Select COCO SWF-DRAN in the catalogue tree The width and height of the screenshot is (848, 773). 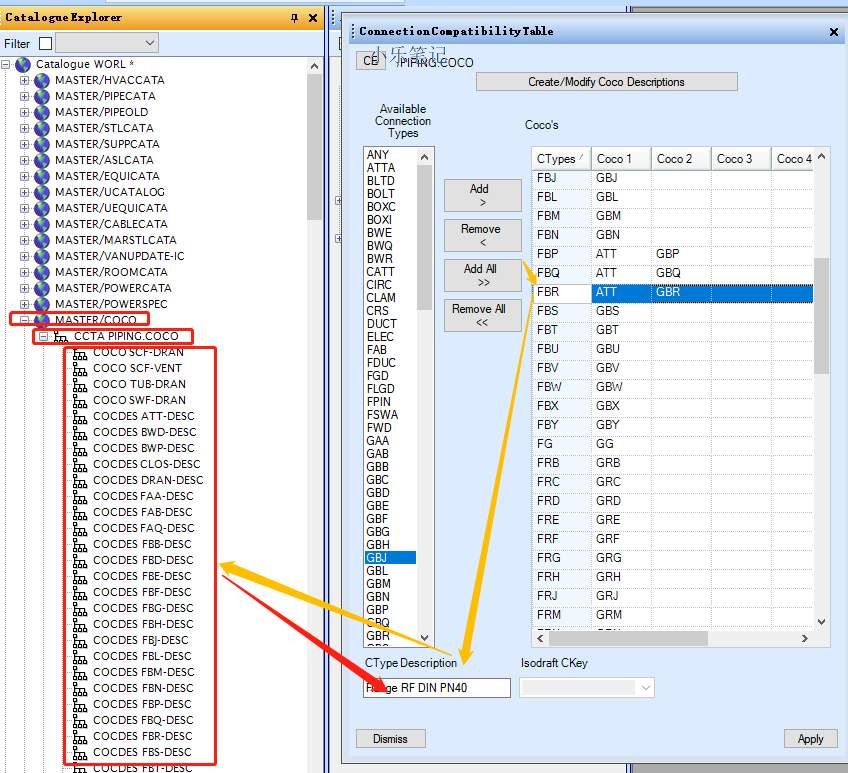[x=140, y=400]
